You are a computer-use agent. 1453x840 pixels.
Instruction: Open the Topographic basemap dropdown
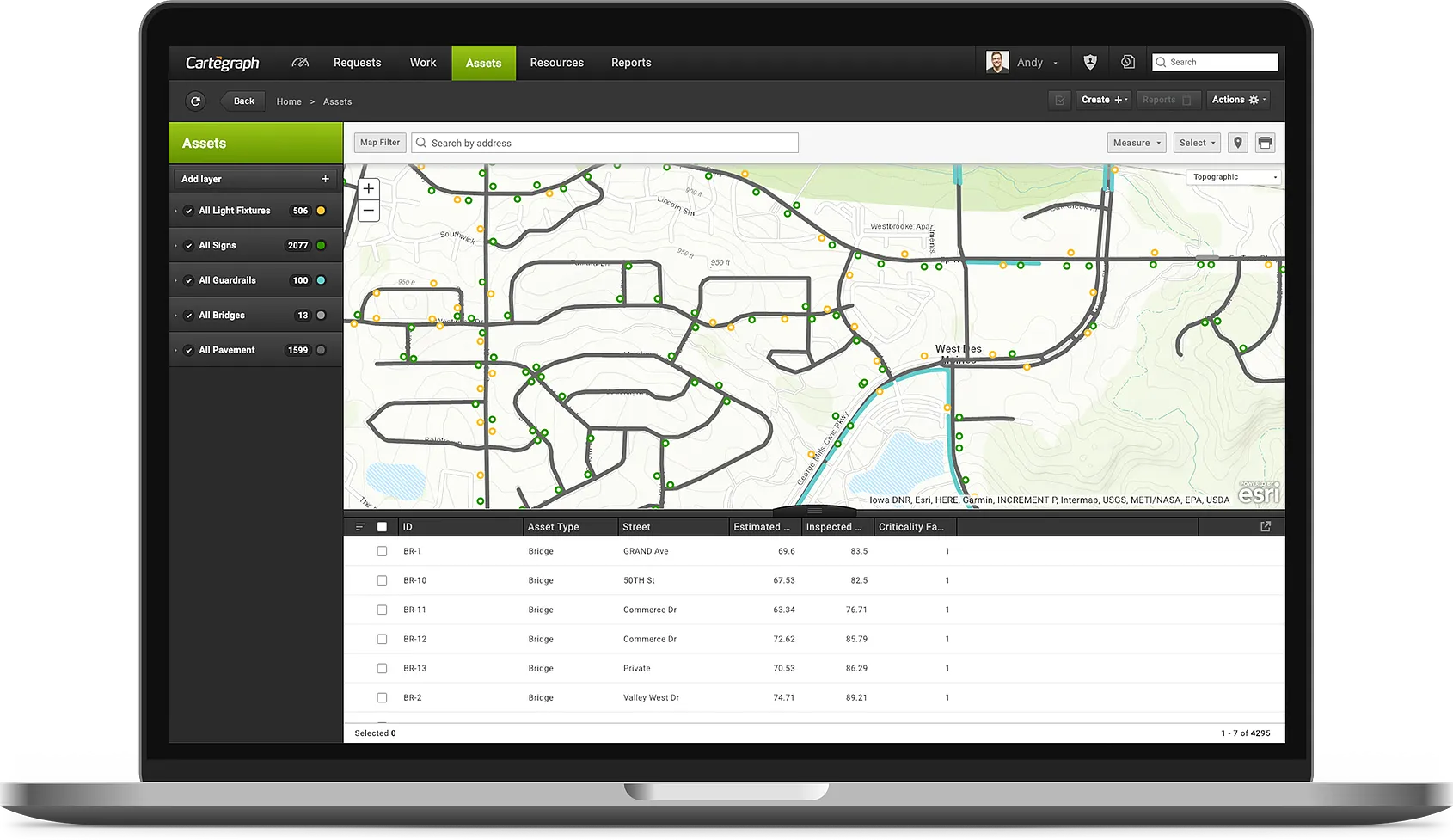click(1235, 177)
